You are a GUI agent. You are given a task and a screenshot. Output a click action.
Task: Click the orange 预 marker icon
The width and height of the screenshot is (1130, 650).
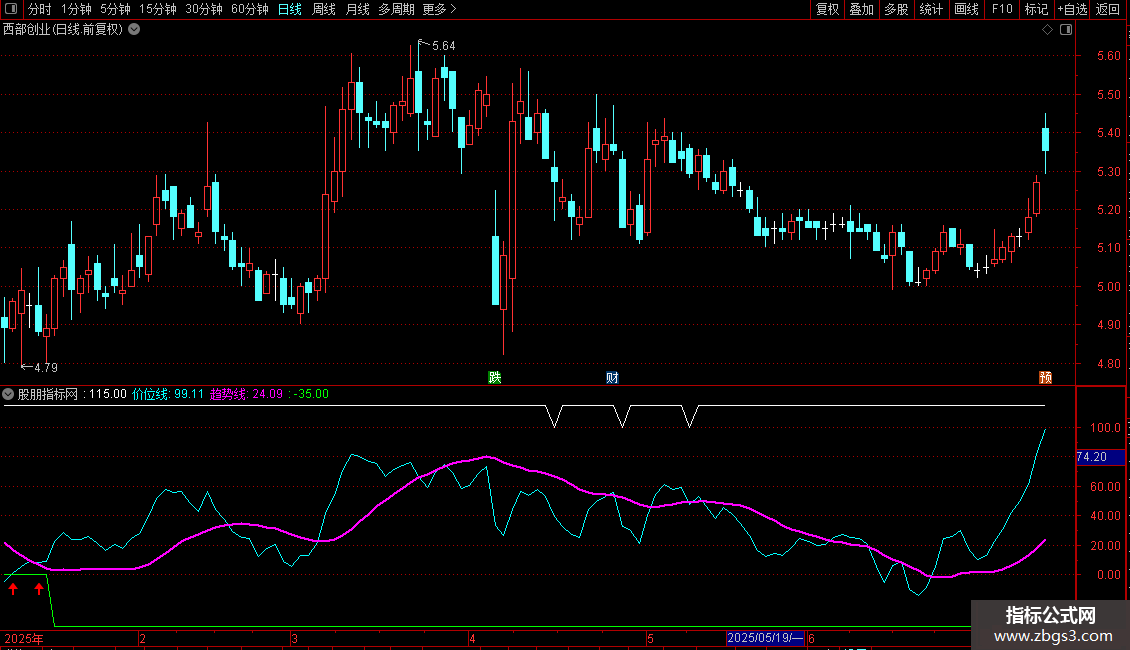coord(1045,378)
